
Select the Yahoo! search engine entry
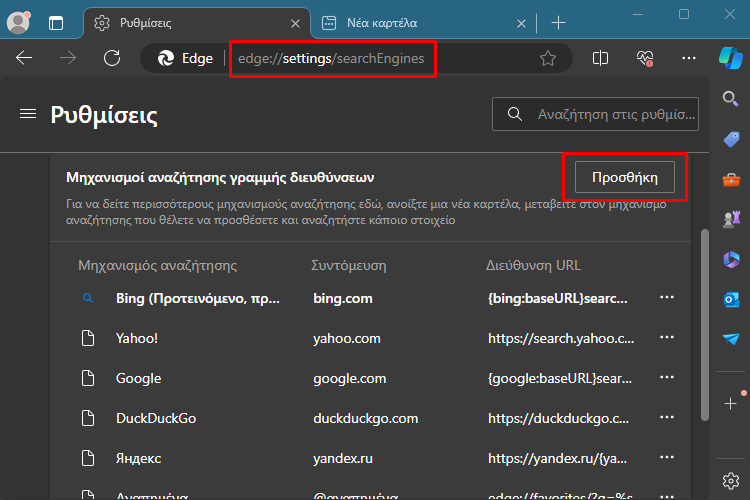coord(137,338)
